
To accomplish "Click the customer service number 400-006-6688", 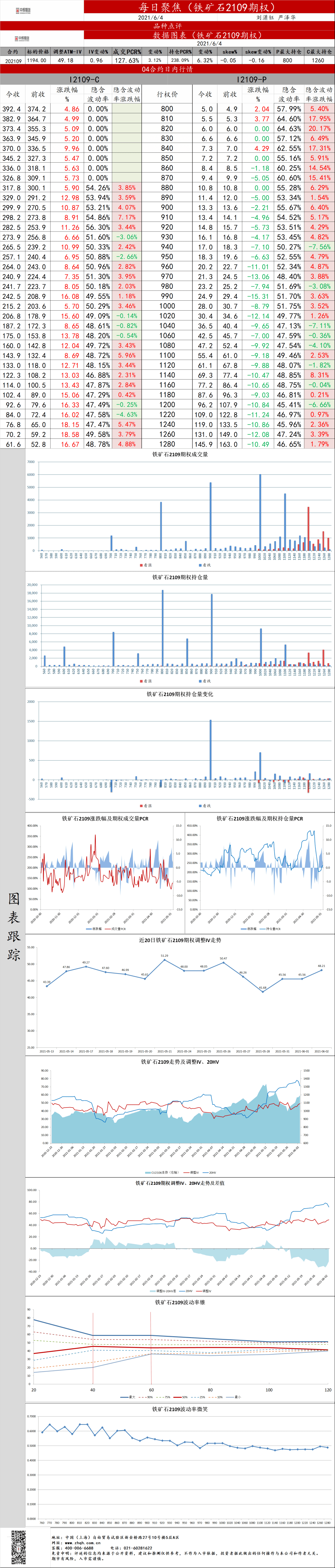I will point(80,1548).
